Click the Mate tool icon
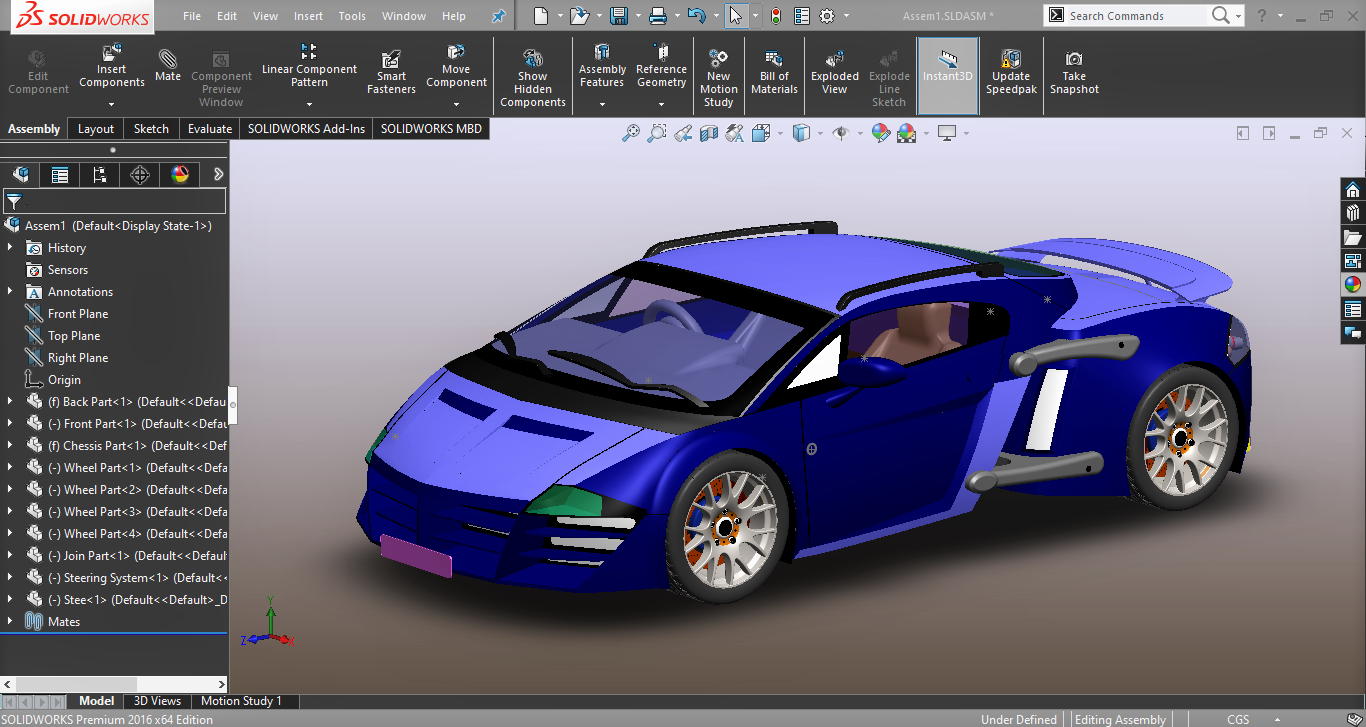The image size is (1366, 727). click(x=168, y=67)
